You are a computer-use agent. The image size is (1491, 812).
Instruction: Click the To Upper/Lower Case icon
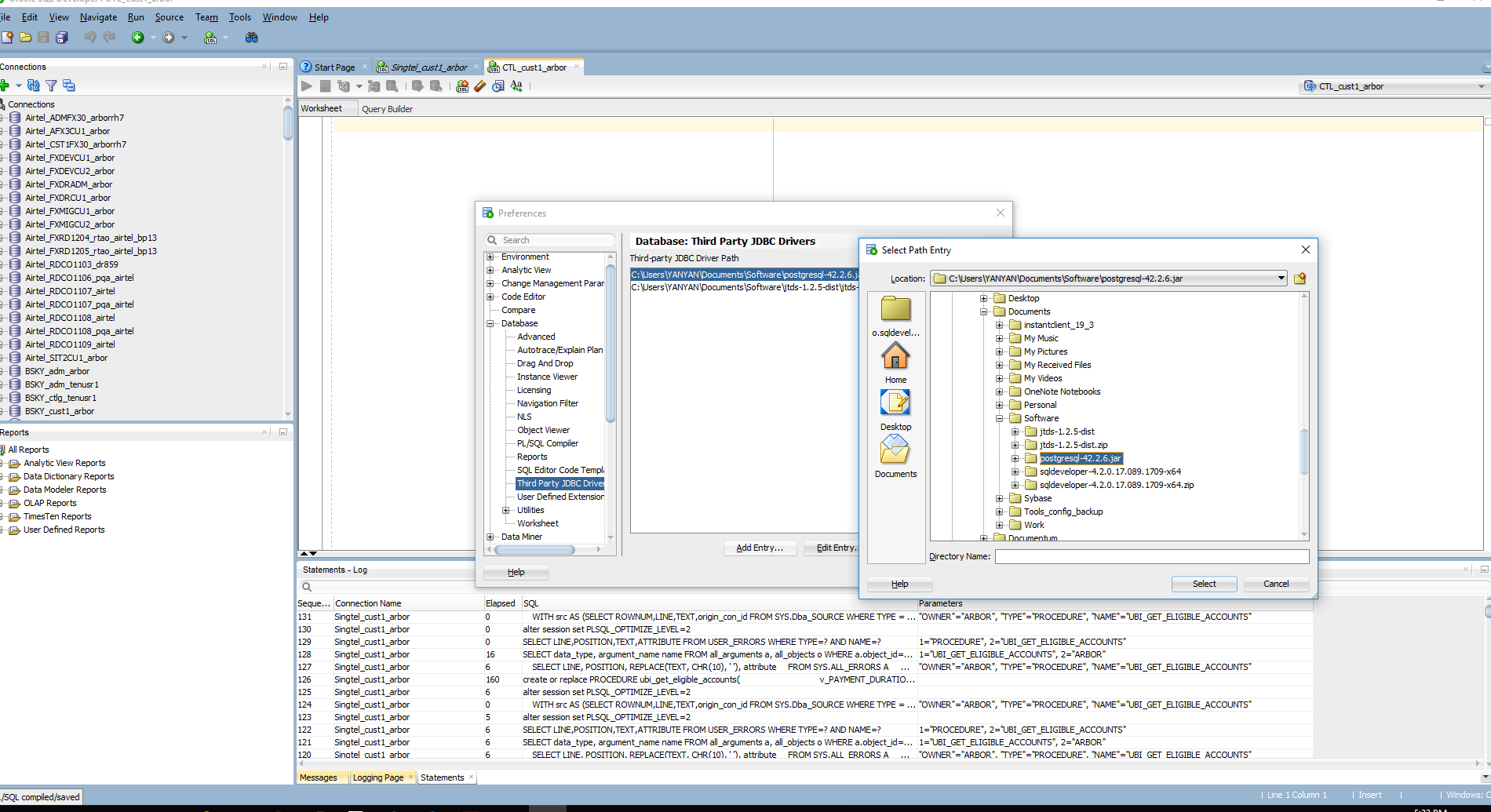(x=516, y=86)
